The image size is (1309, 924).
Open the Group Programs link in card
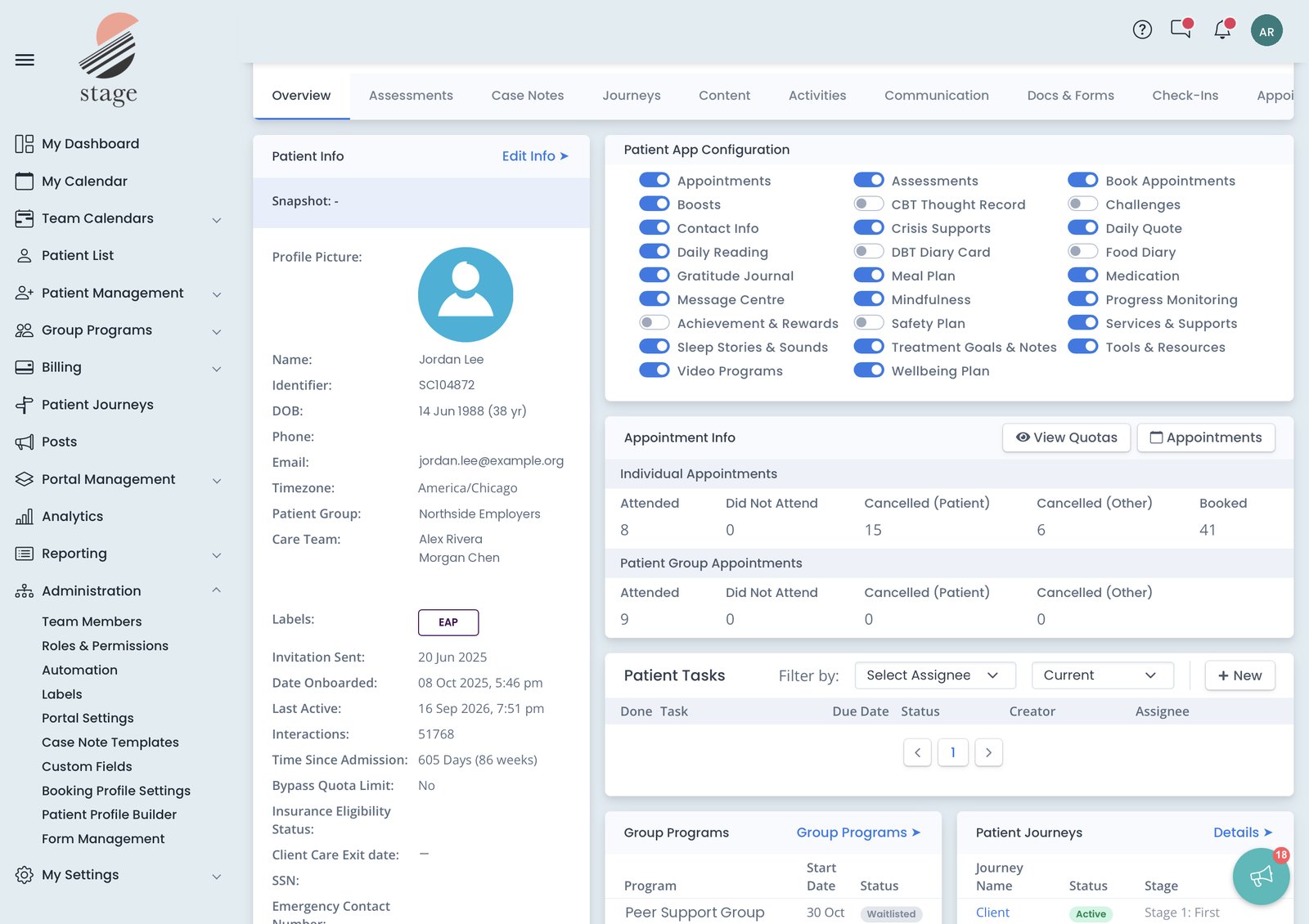click(x=859, y=832)
